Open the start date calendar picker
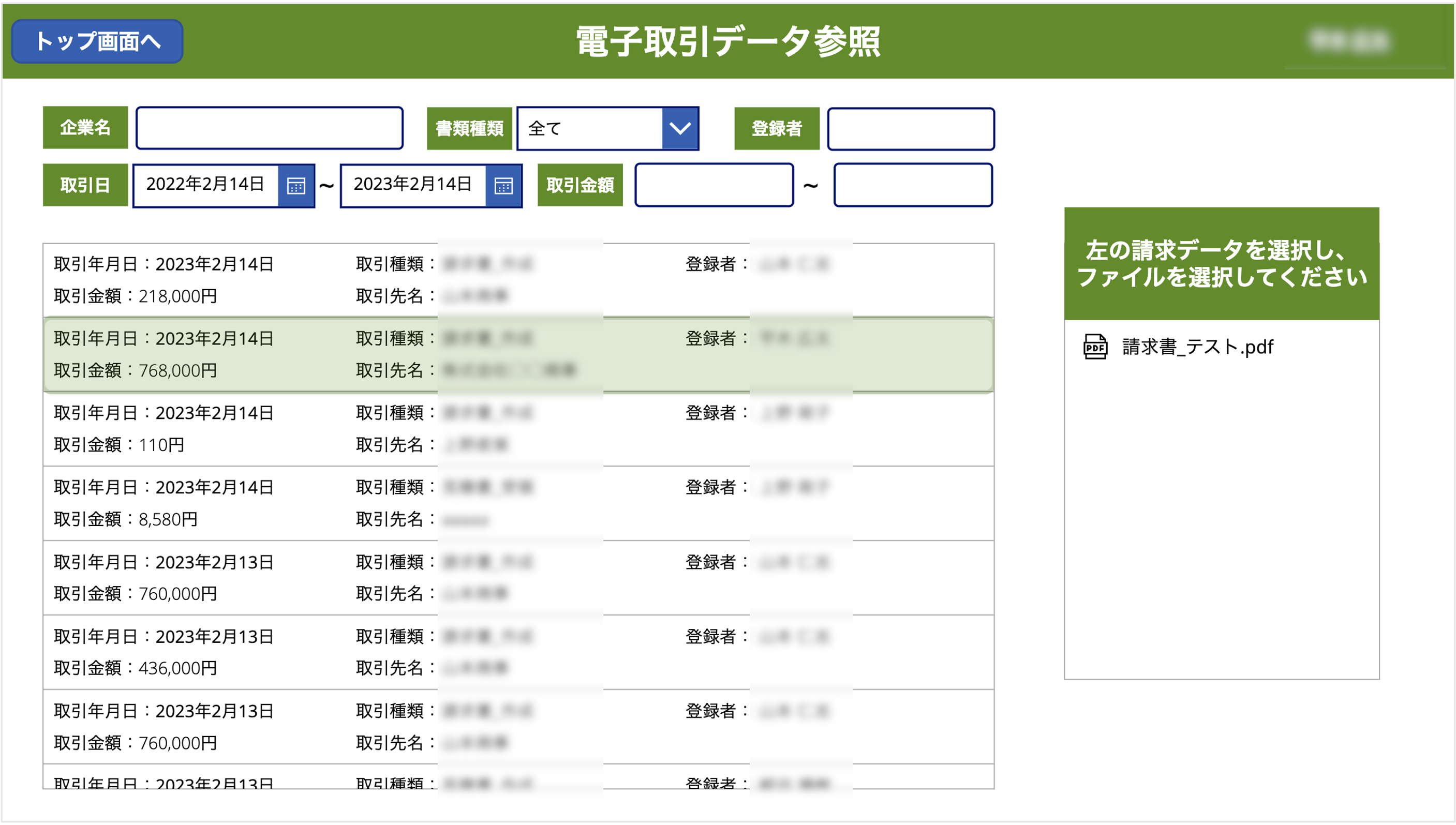This screenshot has width=1456, height=825. (x=296, y=185)
